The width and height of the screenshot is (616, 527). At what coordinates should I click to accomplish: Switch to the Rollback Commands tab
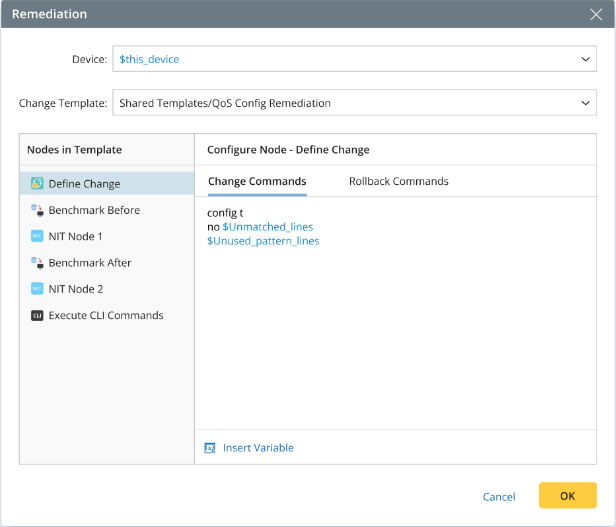398,181
